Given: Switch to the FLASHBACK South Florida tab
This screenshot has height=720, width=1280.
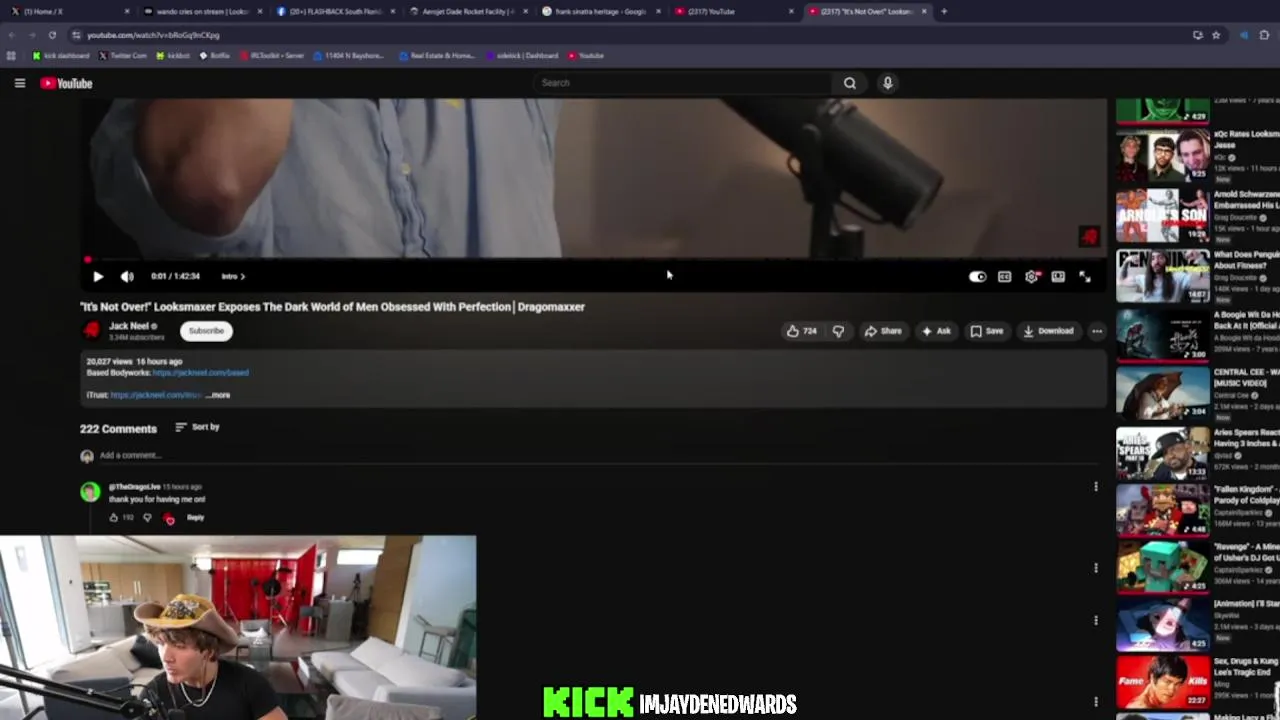Looking at the screenshot, I should [x=335, y=11].
